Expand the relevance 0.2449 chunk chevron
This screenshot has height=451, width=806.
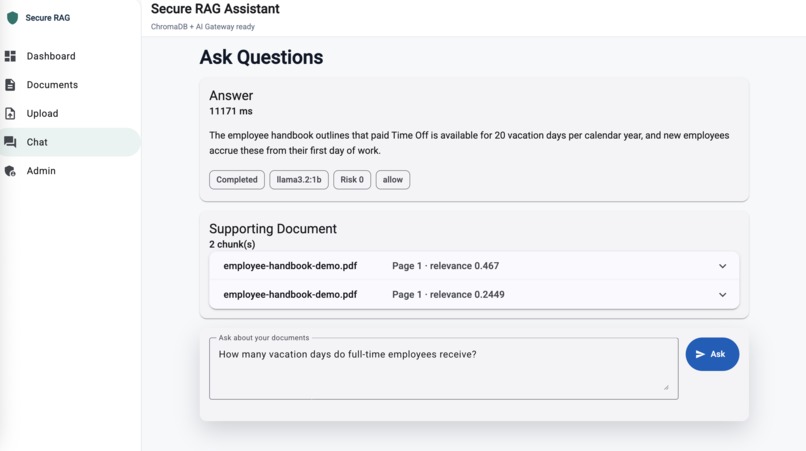click(722, 295)
